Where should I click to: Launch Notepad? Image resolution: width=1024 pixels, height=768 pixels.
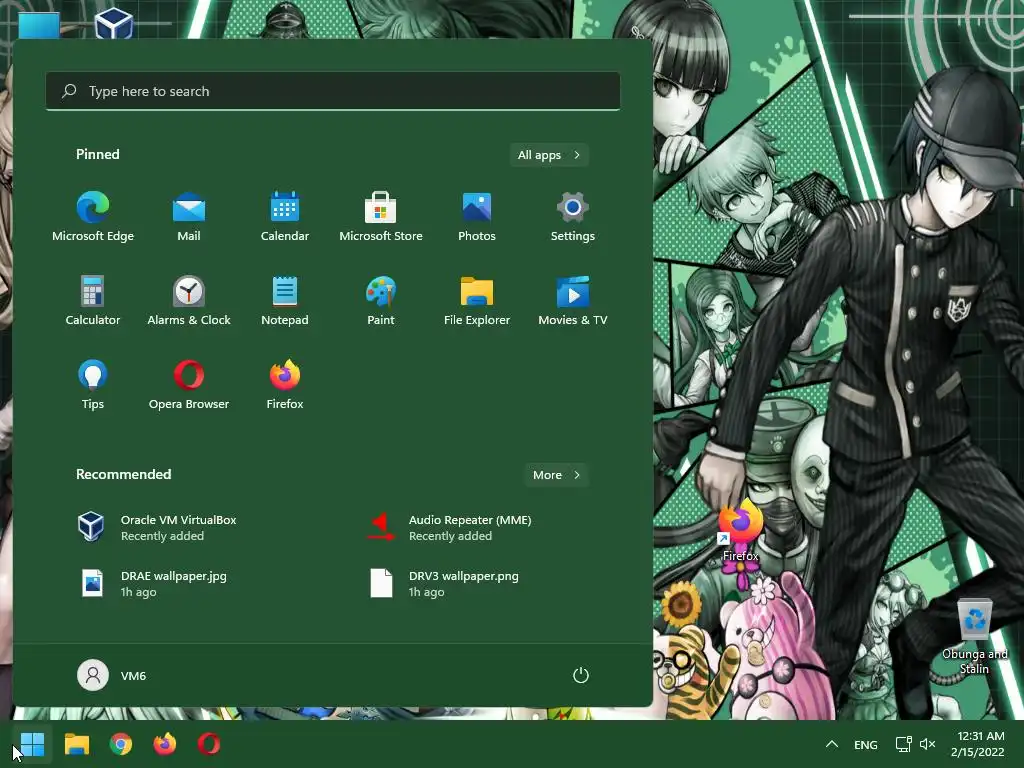coord(285,300)
